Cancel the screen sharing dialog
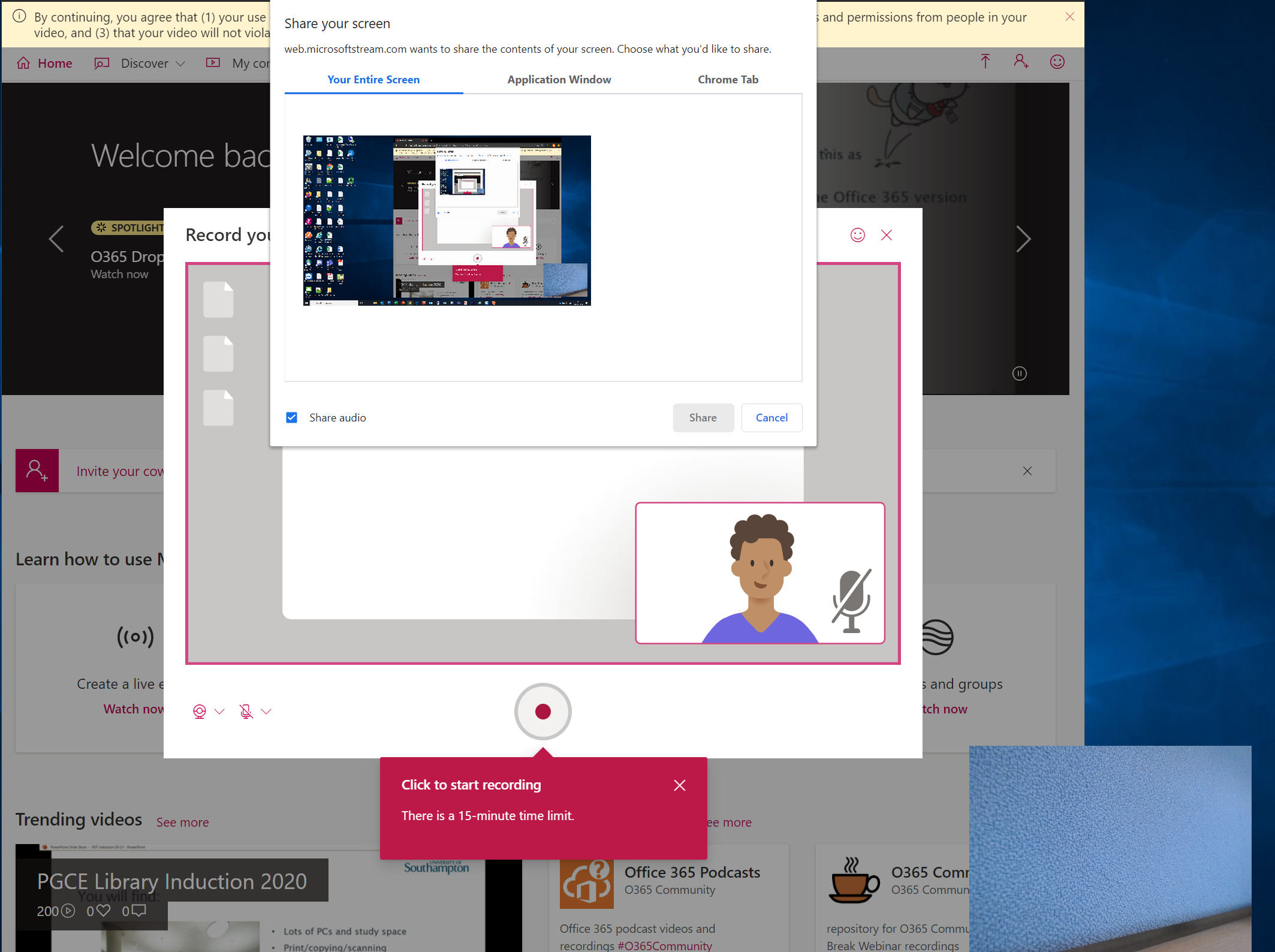This screenshot has height=952, width=1275. 771,418
